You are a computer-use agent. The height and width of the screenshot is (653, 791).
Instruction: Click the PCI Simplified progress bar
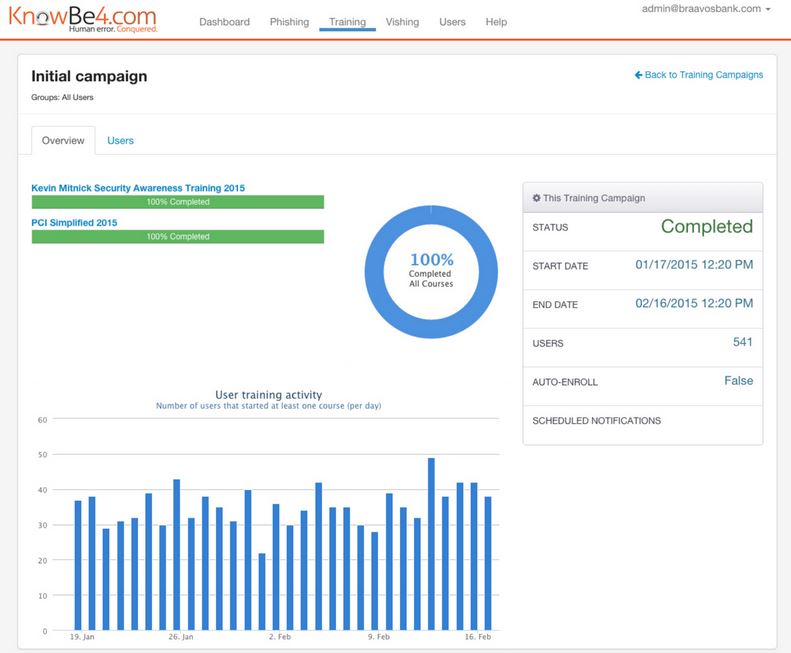click(x=178, y=237)
